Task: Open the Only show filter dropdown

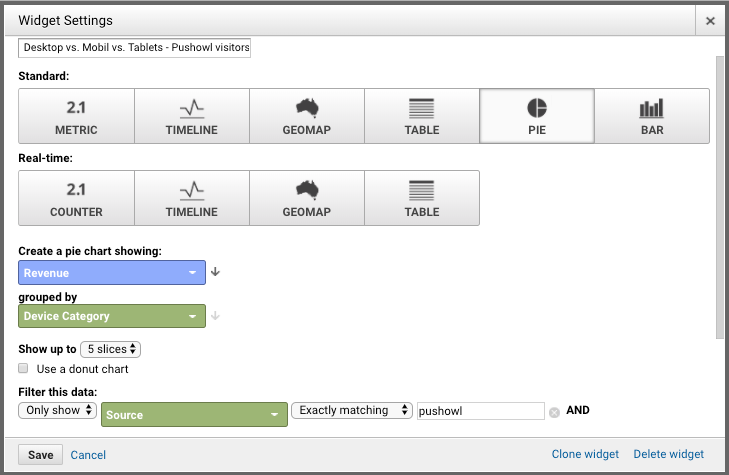Action: pos(58,410)
